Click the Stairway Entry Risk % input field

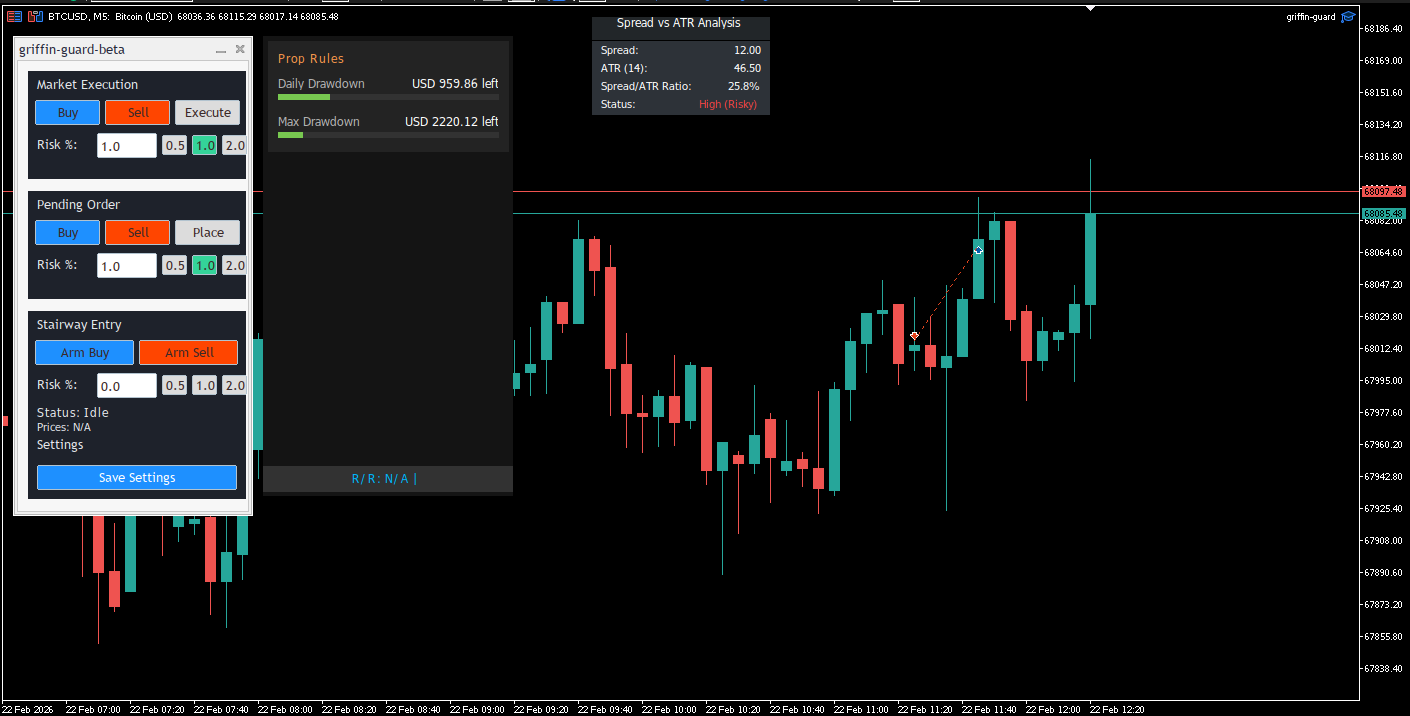127,386
